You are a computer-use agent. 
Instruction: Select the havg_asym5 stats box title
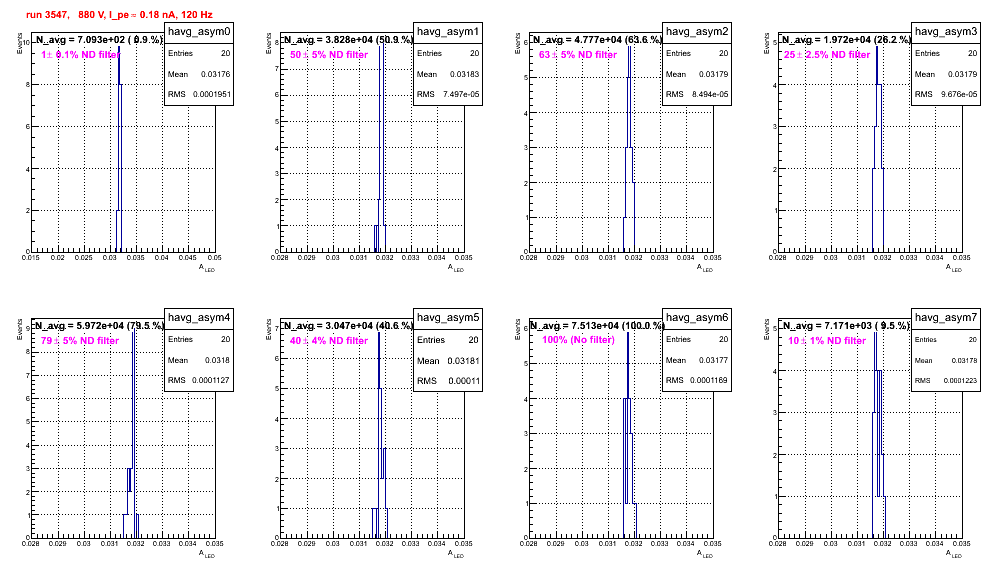[448, 318]
